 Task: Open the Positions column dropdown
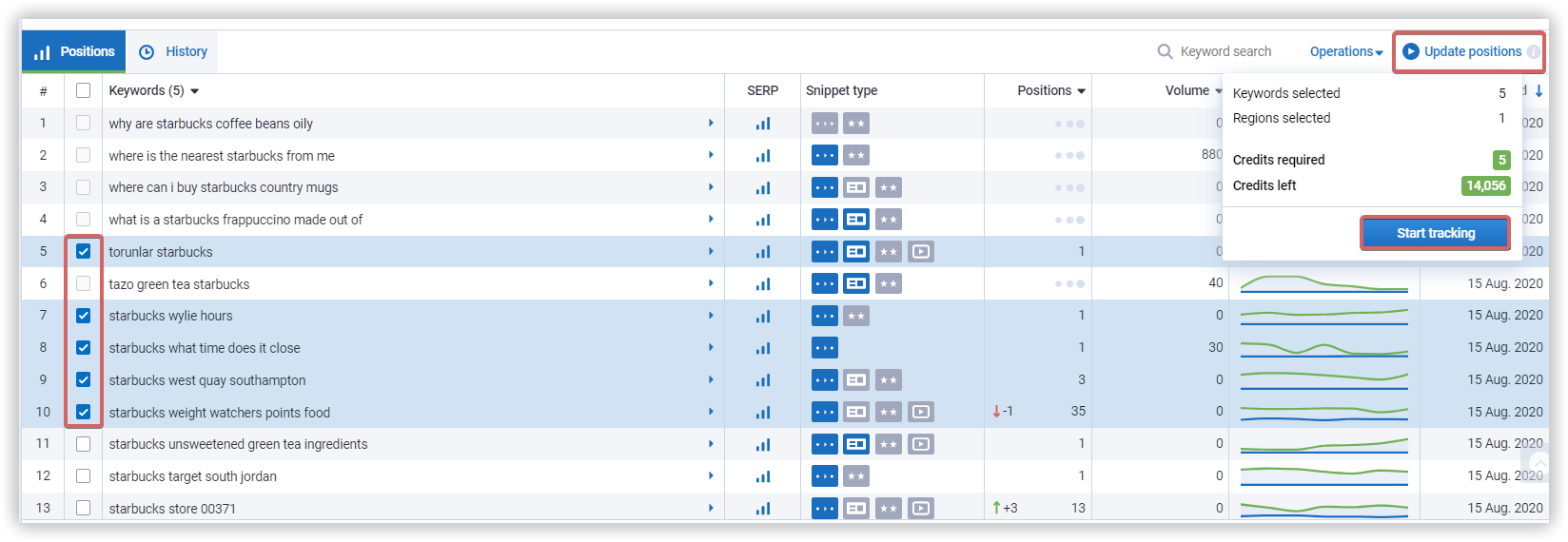point(1081,91)
